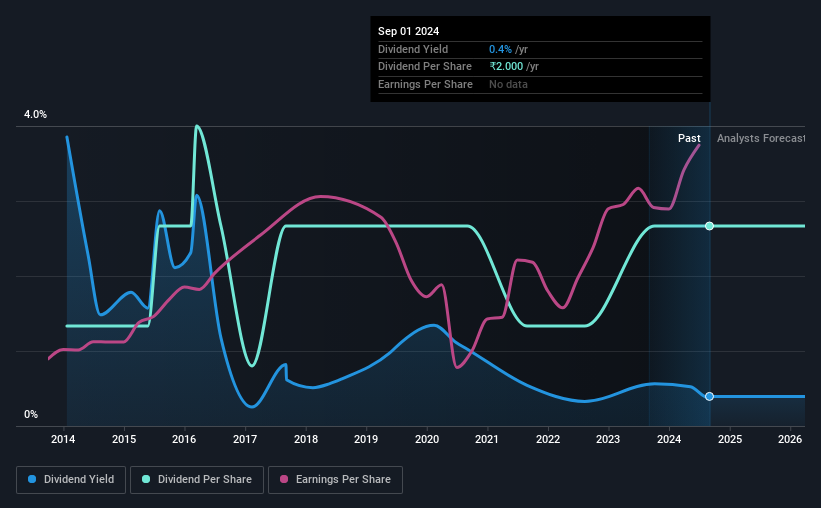Click the 4.0% y-axis label
The height and width of the screenshot is (508, 821).
tap(35, 114)
